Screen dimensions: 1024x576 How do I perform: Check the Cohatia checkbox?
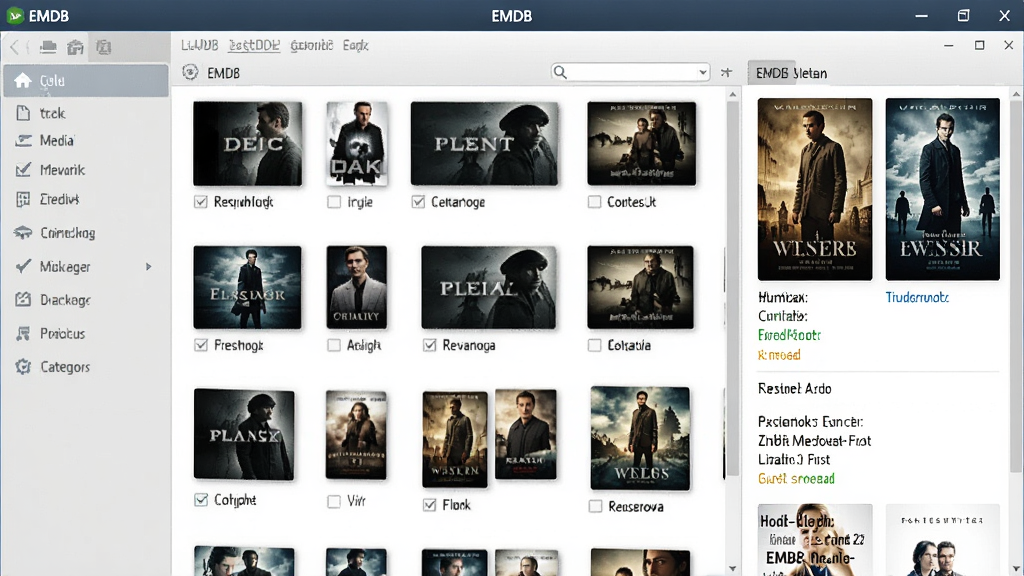(x=594, y=345)
